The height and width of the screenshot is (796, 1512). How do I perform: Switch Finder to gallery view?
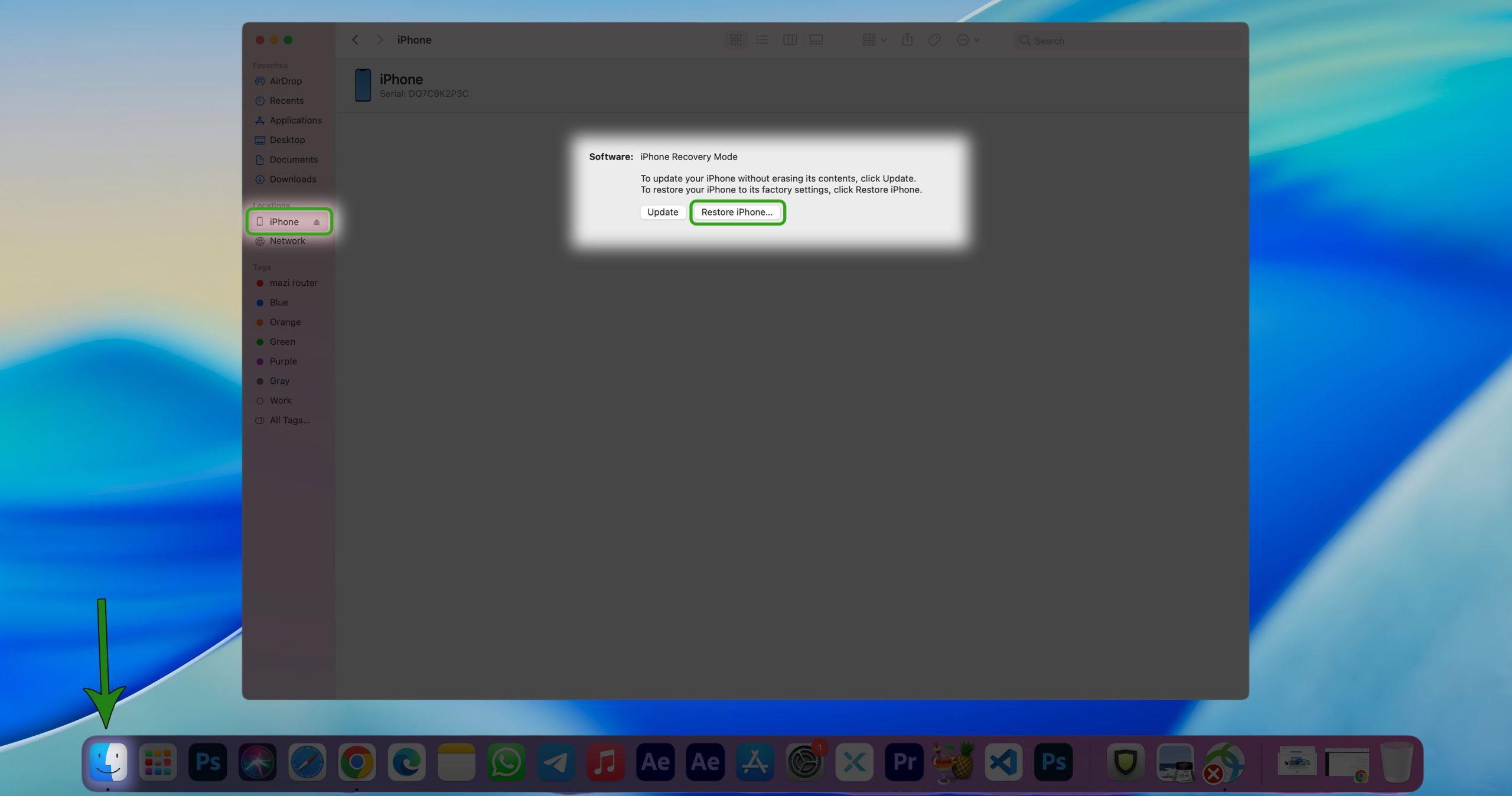point(816,40)
